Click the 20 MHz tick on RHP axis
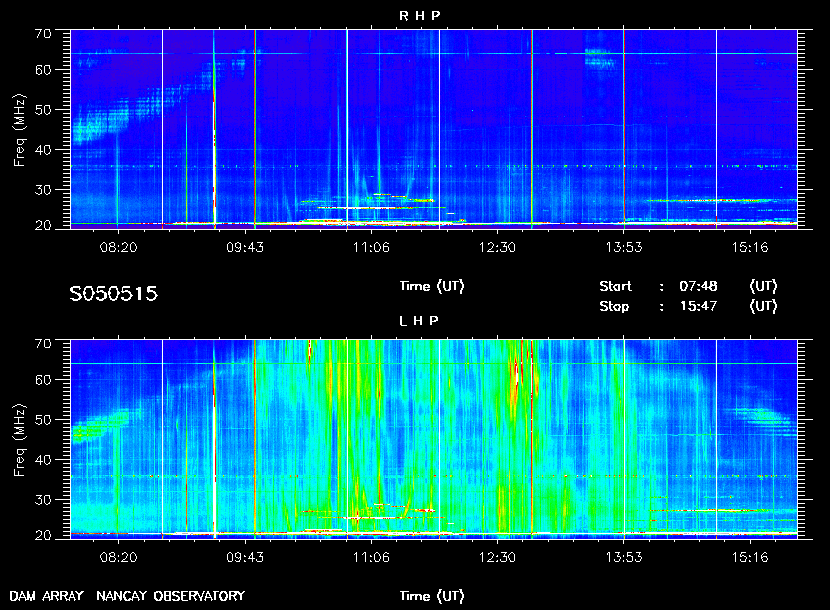The height and width of the screenshot is (610, 830). coord(43,226)
